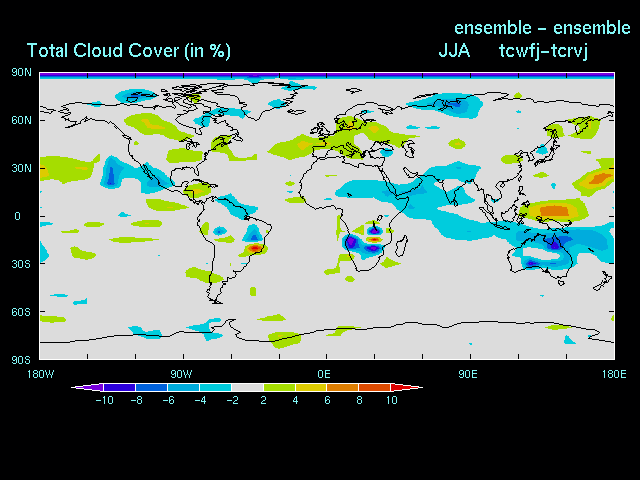This screenshot has width=640, height=480.
Task: Click the 0E longitude label
Action: (324, 374)
